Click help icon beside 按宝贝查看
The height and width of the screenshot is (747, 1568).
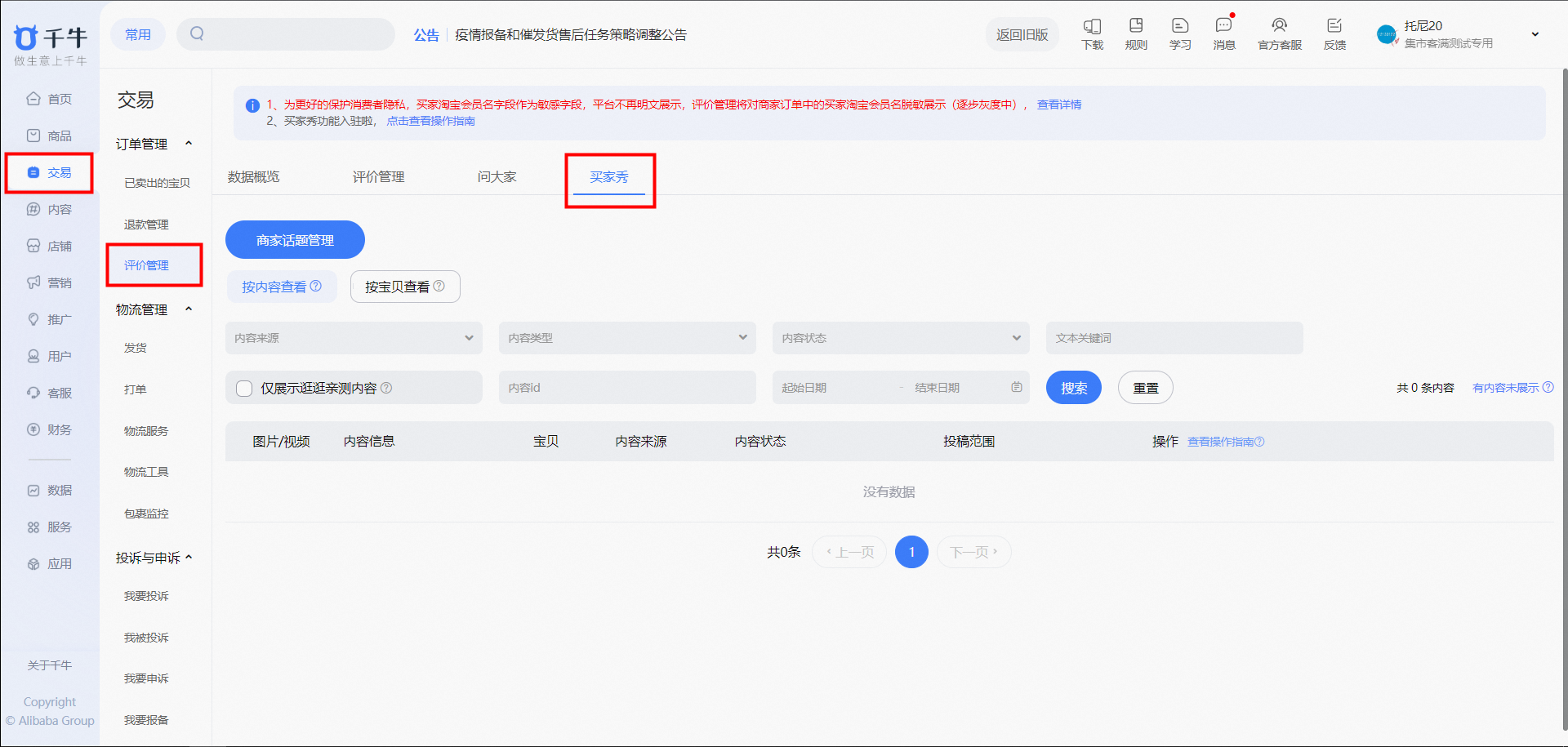coord(439,286)
